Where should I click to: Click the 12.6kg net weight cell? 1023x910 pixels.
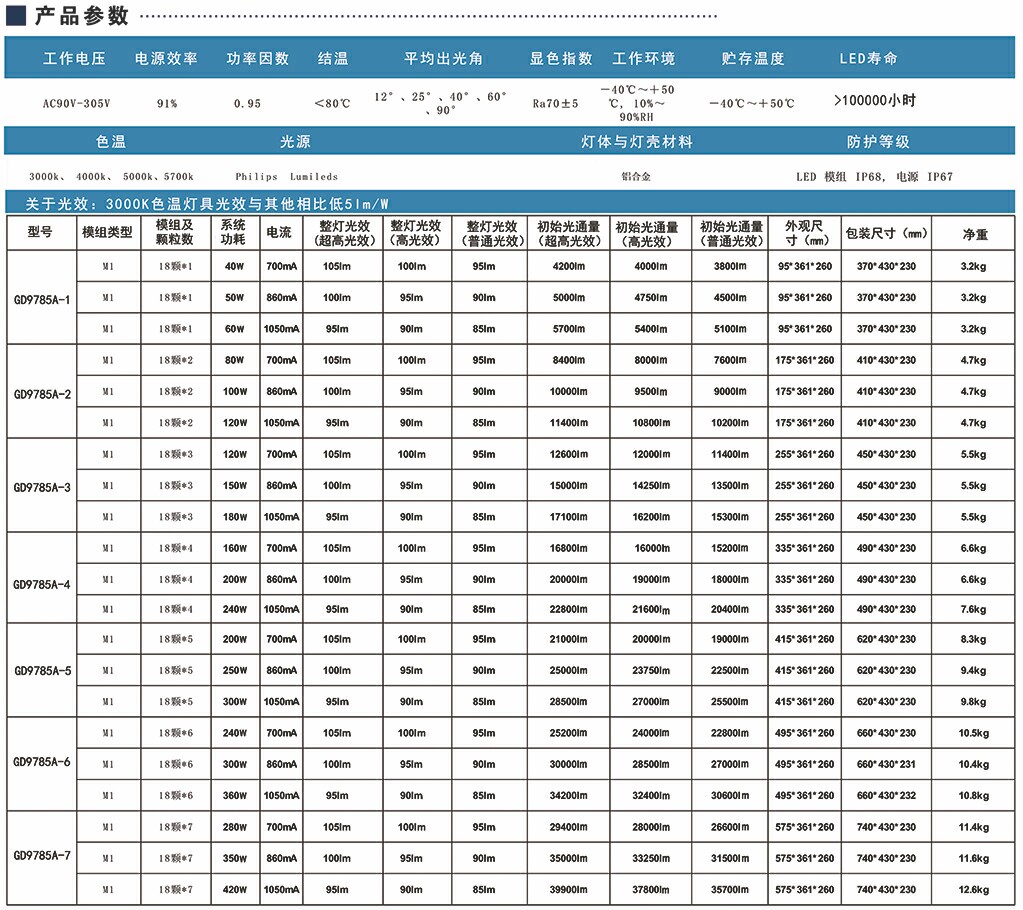[973, 890]
